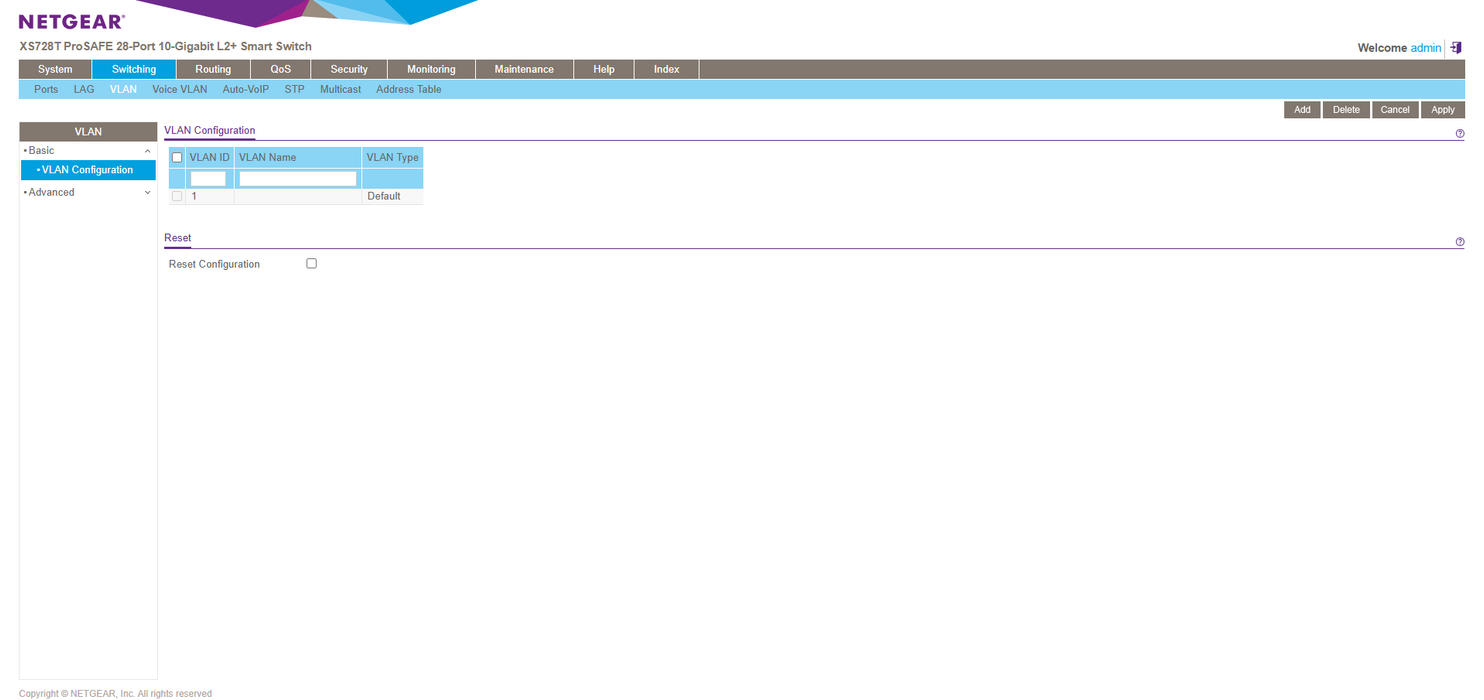
Task: Click the NETGEAR logo
Action: point(72,22)
